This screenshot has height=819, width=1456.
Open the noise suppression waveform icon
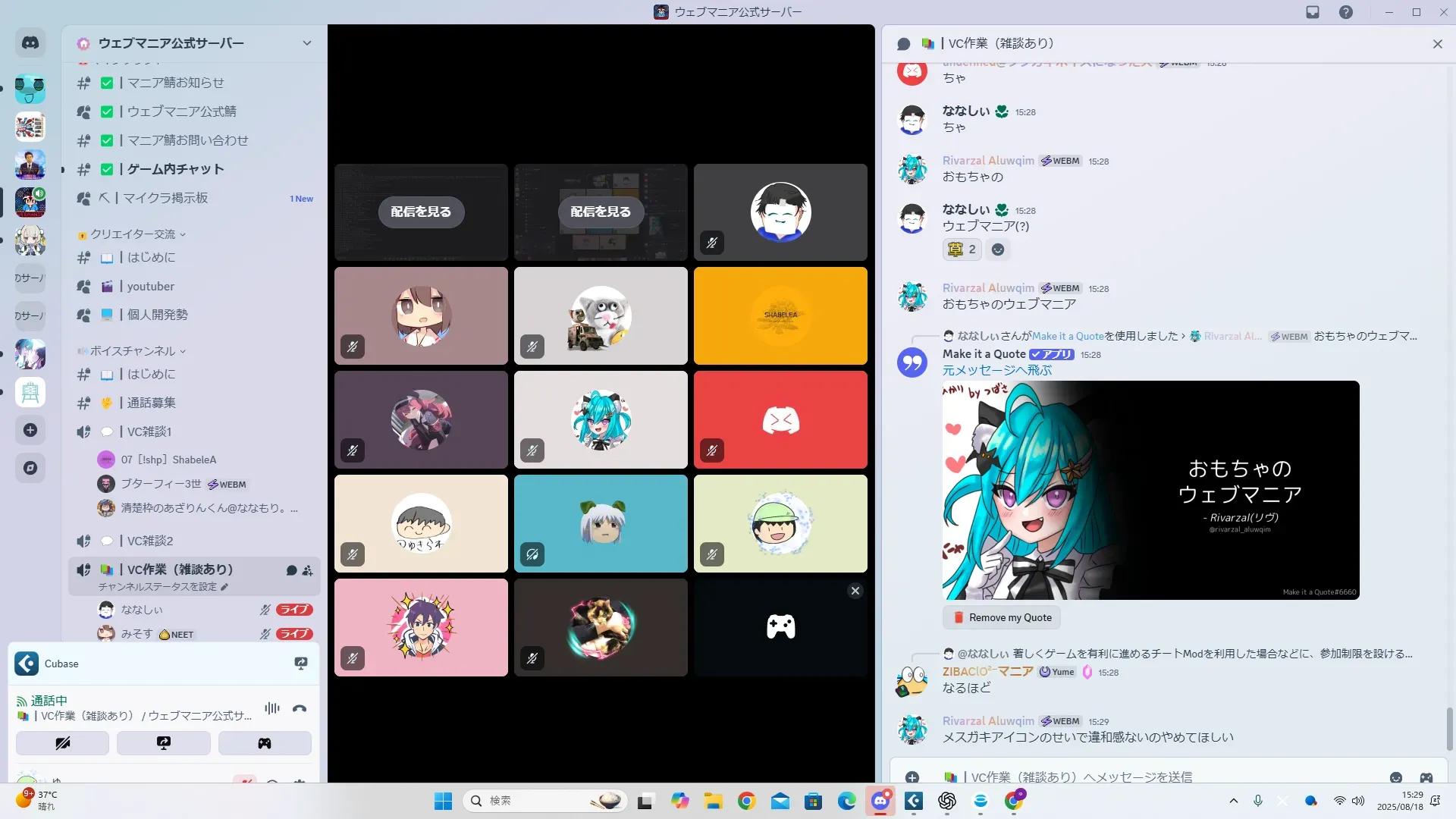tap(271, 709)
